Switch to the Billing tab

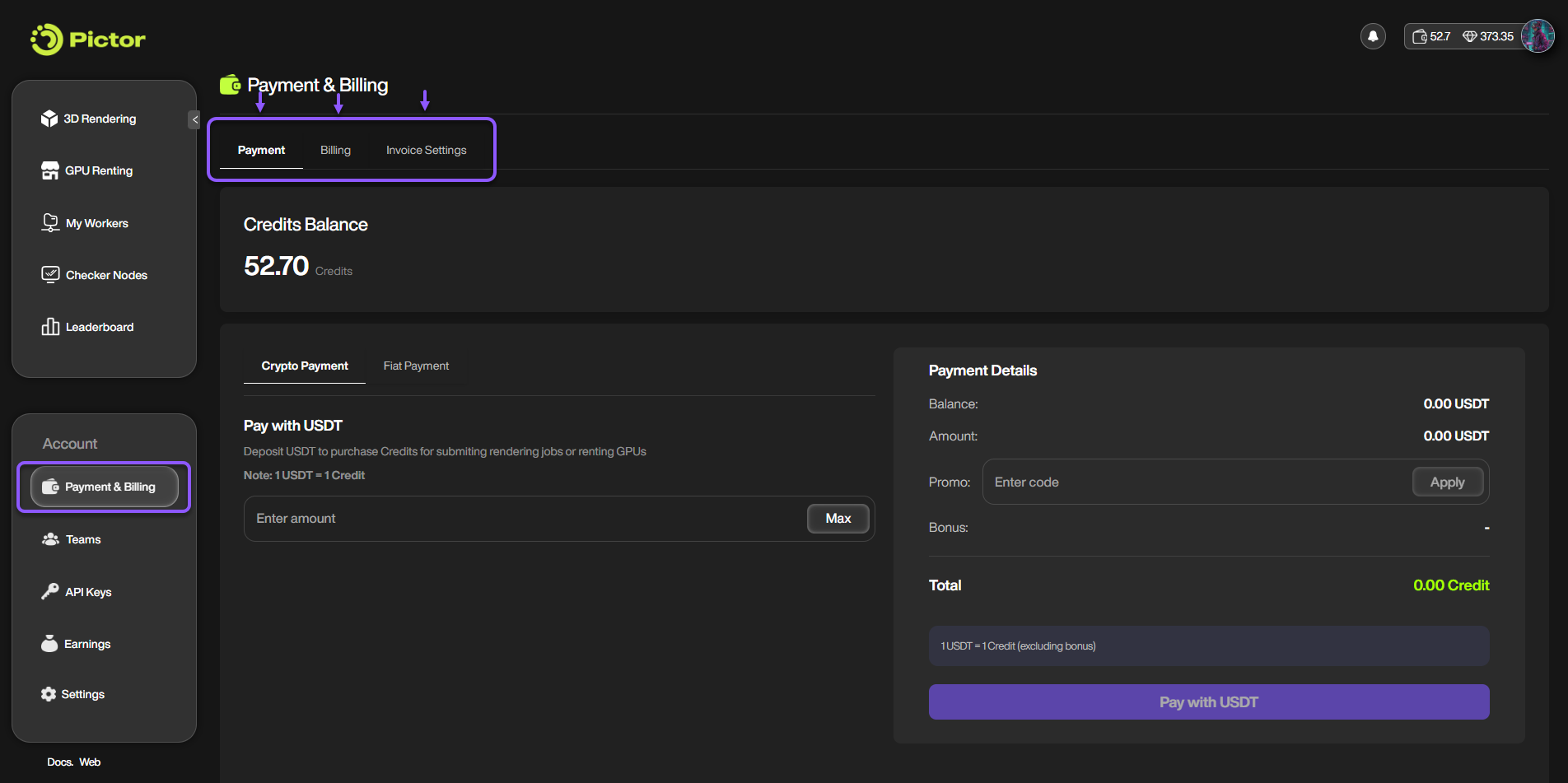(335, 150)
